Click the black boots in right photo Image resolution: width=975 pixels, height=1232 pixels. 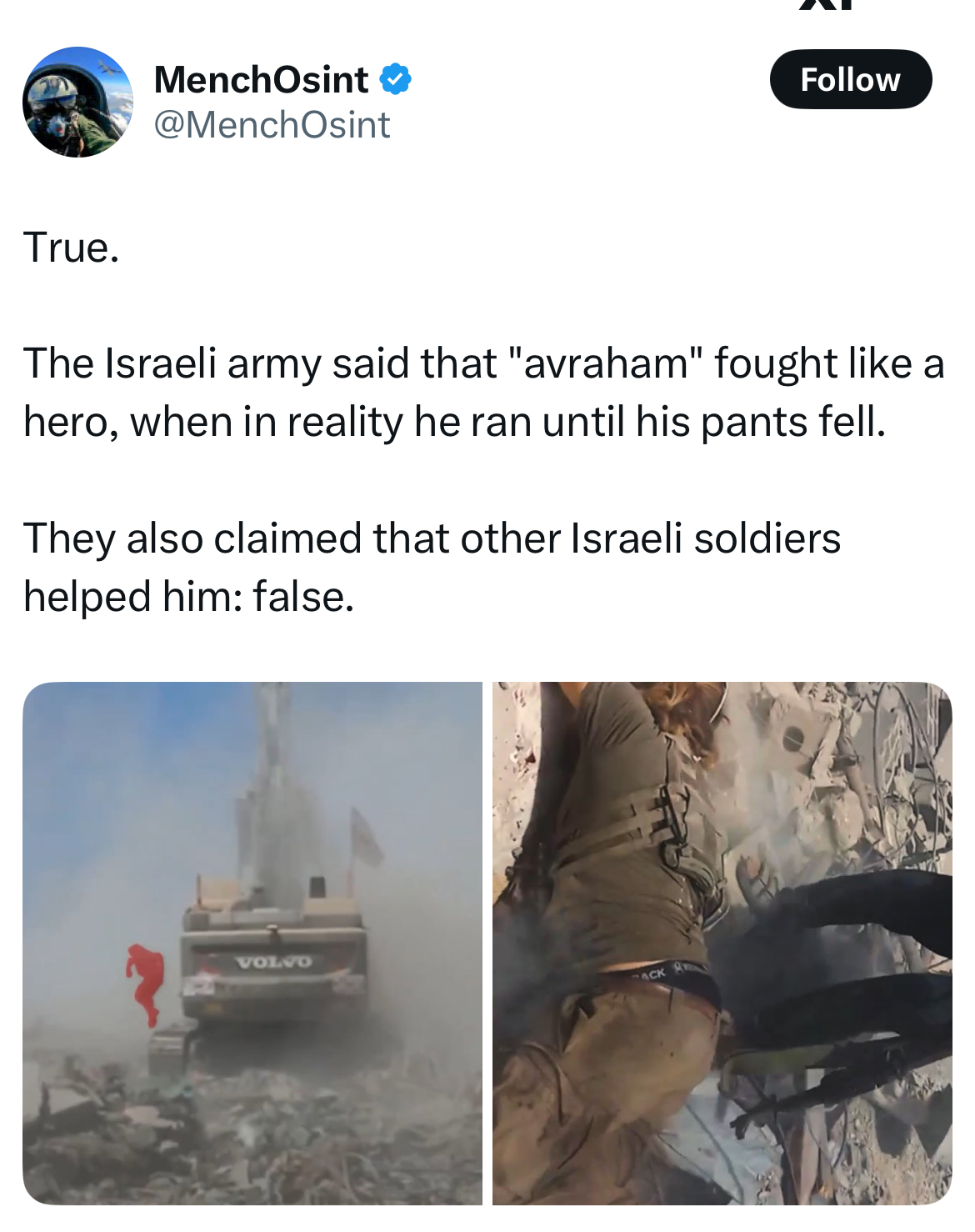coord(833,959)
